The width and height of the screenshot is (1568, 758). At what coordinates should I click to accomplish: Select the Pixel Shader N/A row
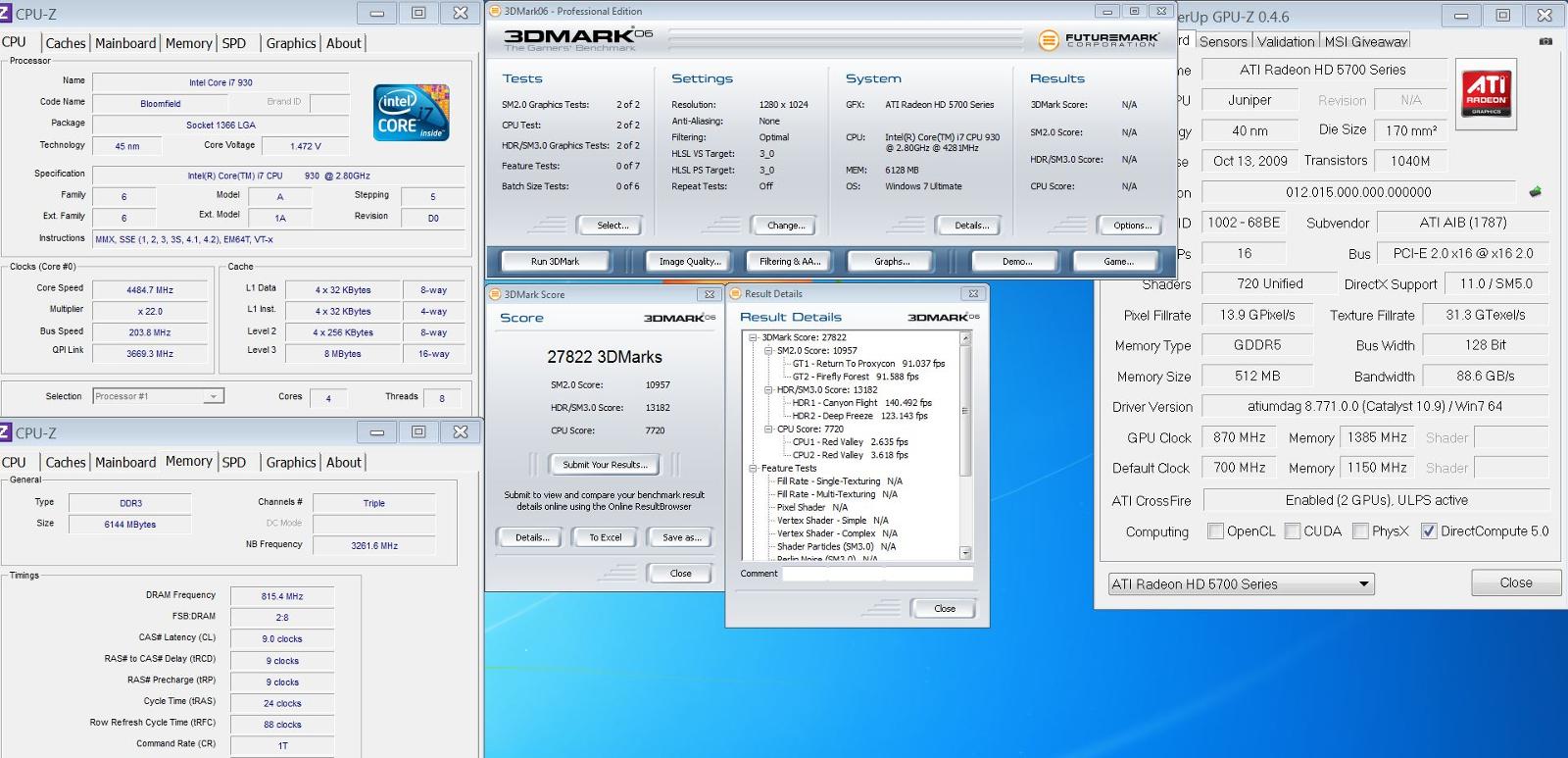pos(811,508)
